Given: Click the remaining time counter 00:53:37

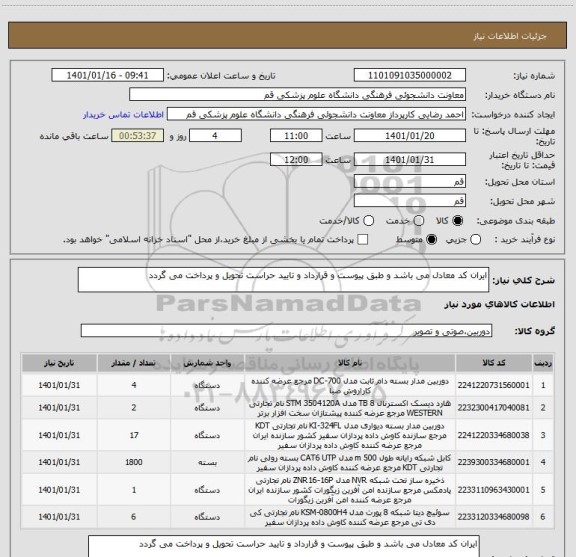Looking at the screenshot, I should 138,136.
